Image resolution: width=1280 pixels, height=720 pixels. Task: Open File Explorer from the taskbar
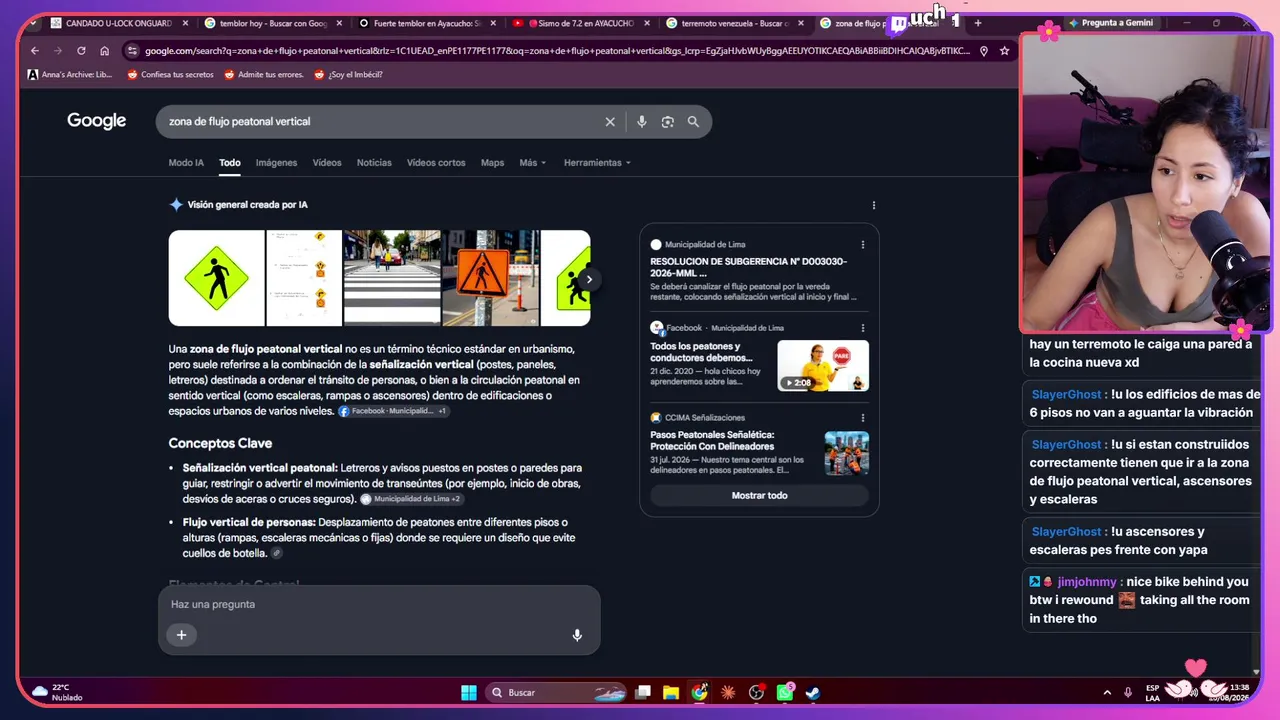(x=671, y=692)
